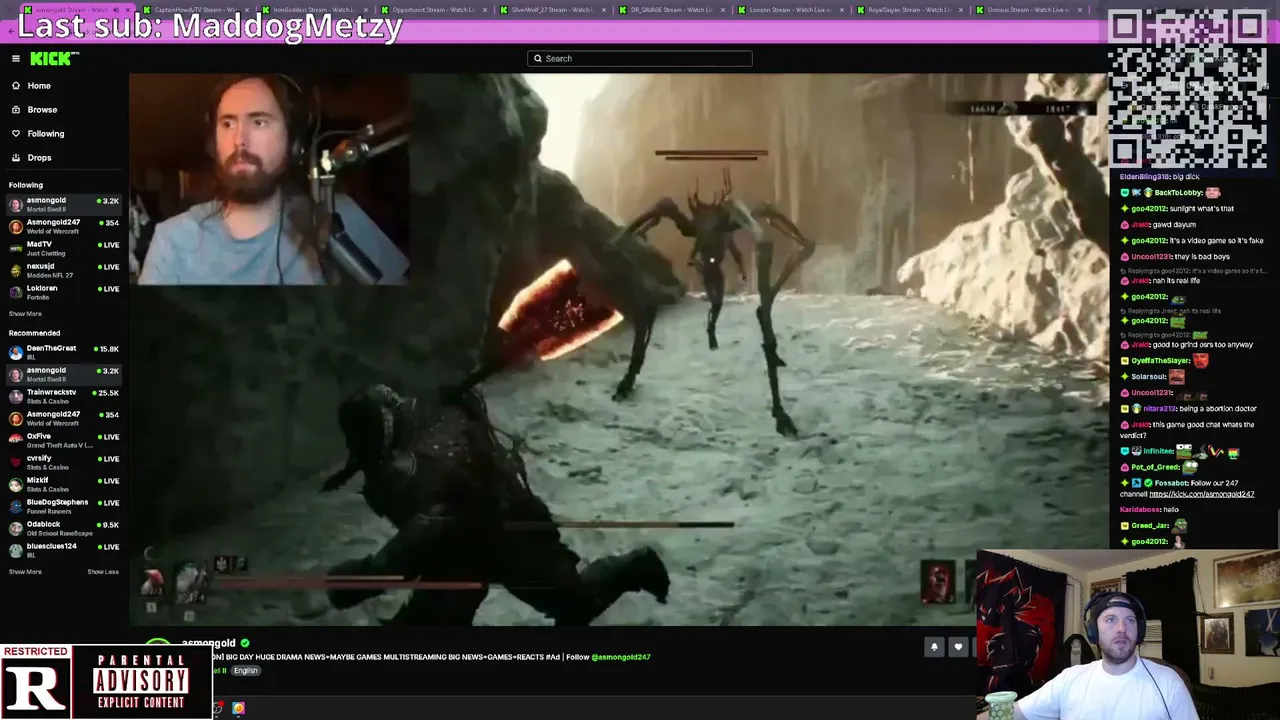Open MadTV channel avatar

coord(16,249)
